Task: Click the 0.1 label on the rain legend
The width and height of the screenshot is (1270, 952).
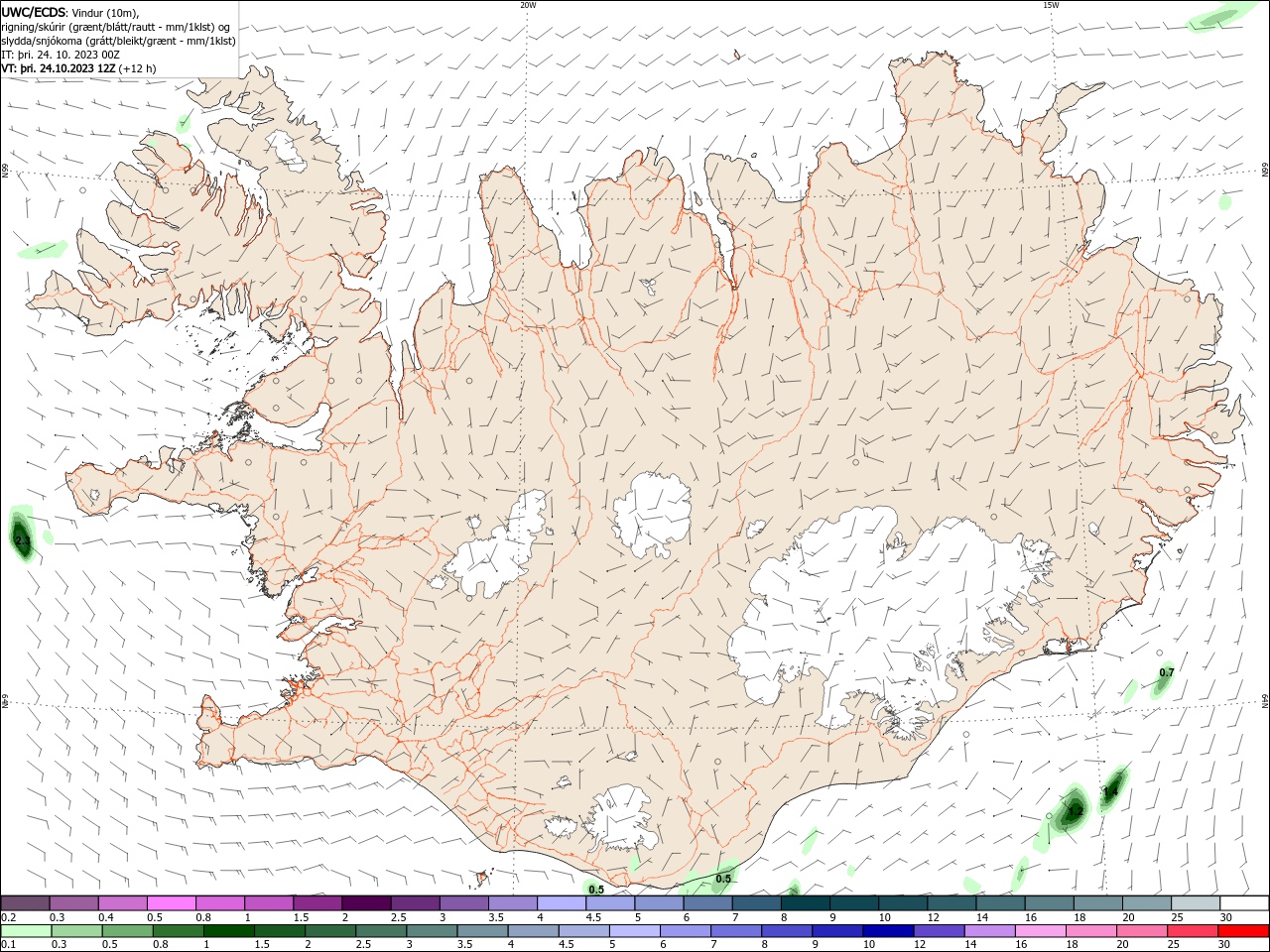Action: 8,945
